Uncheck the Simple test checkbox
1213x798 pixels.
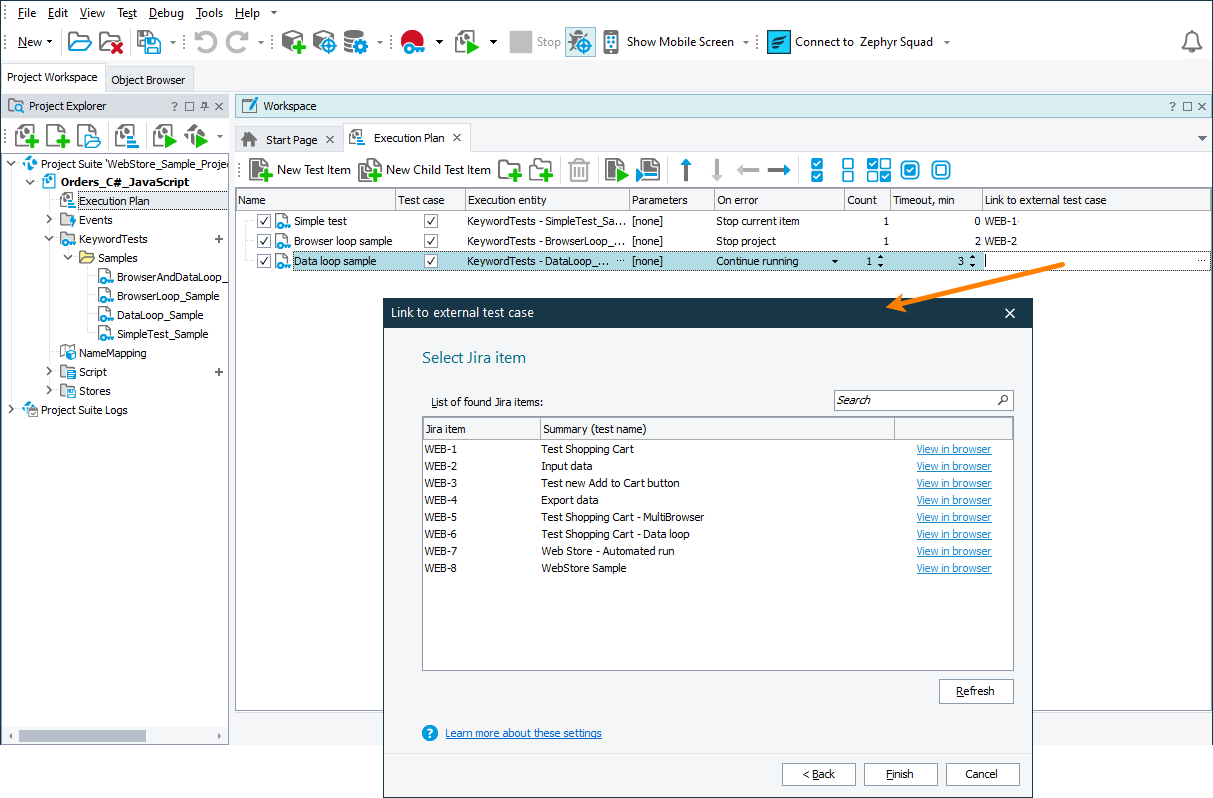(263, 220)
